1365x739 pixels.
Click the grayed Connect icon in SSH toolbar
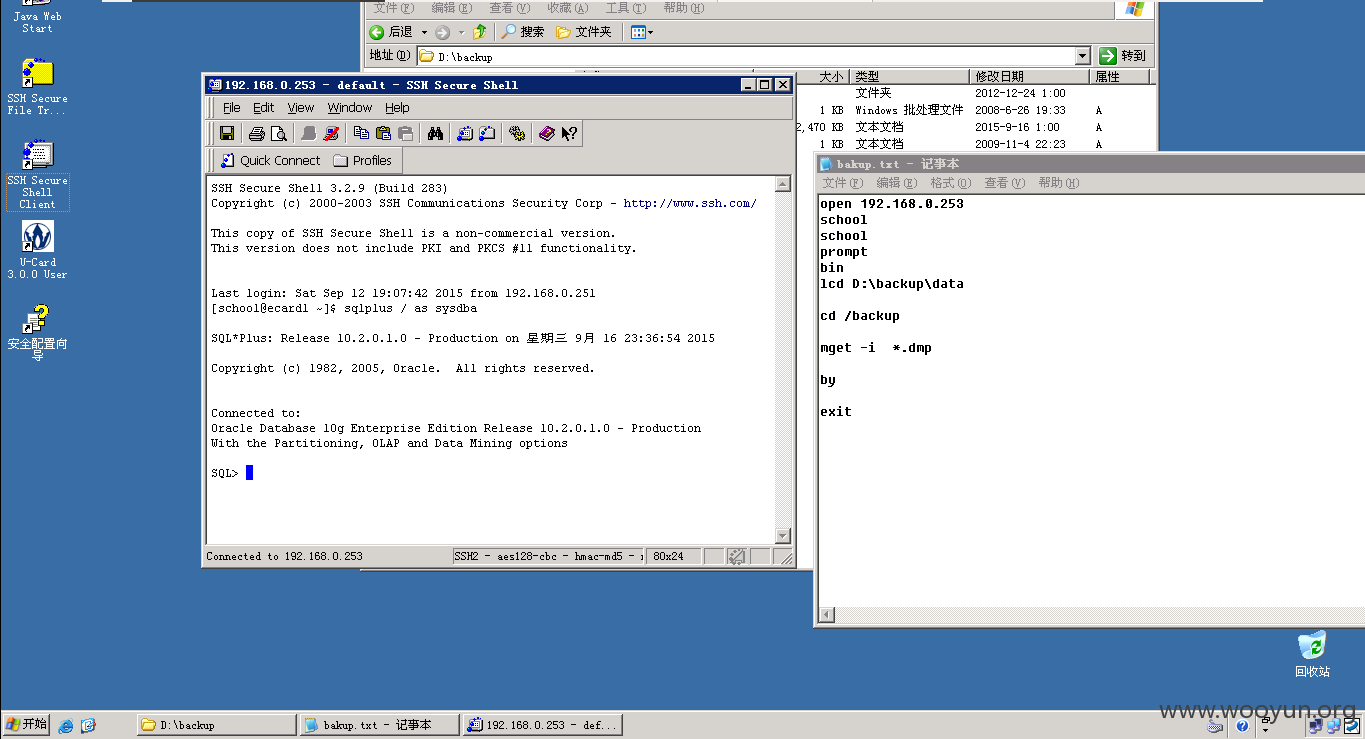(309, 133)
